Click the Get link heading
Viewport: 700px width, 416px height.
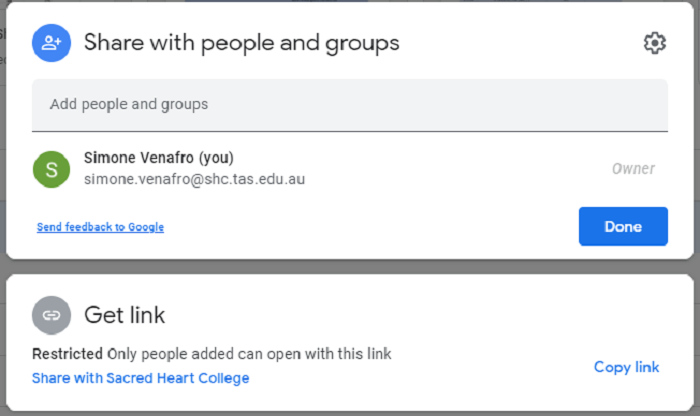[124, 315]
